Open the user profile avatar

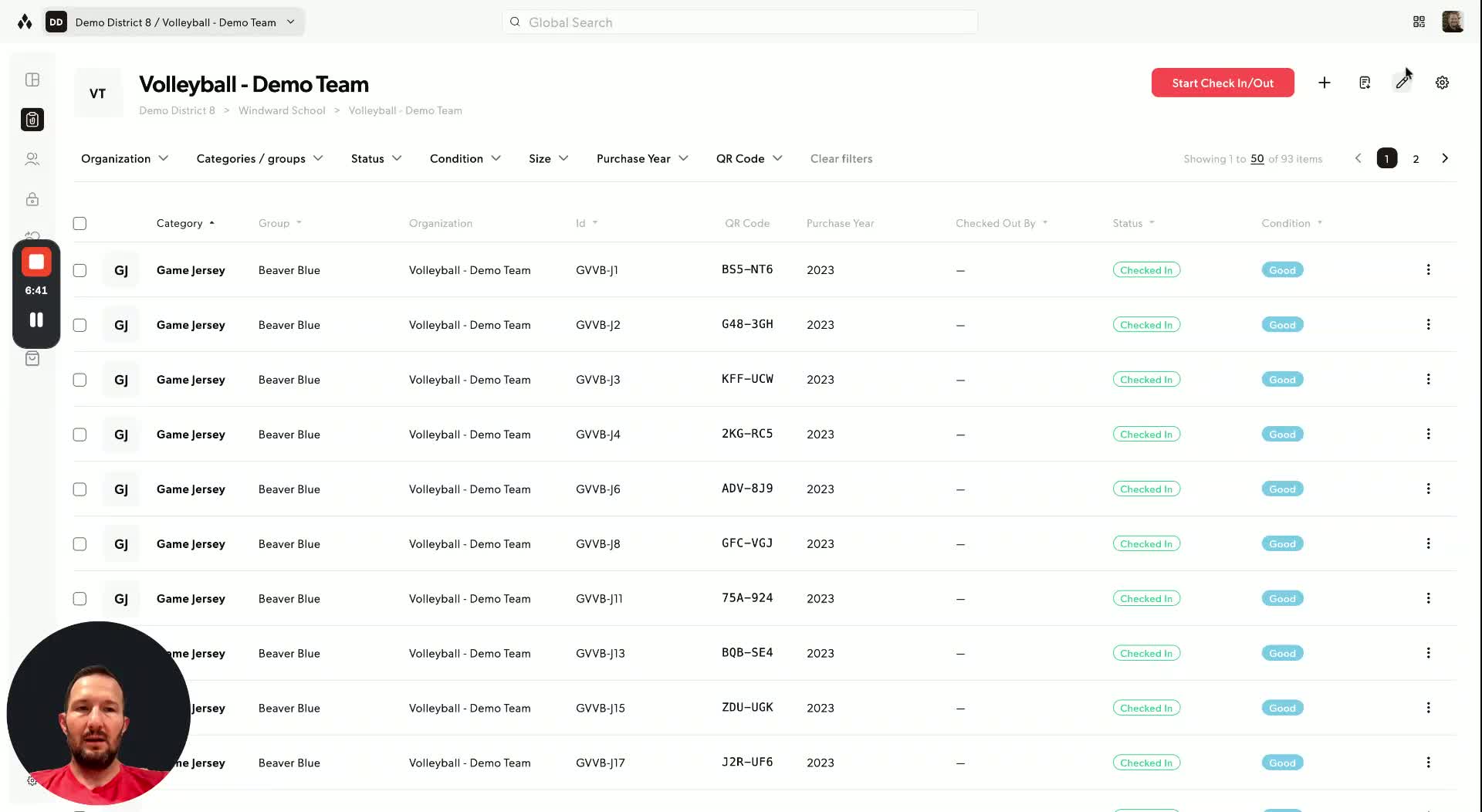pyautogui.click(x=1453, y=22)
